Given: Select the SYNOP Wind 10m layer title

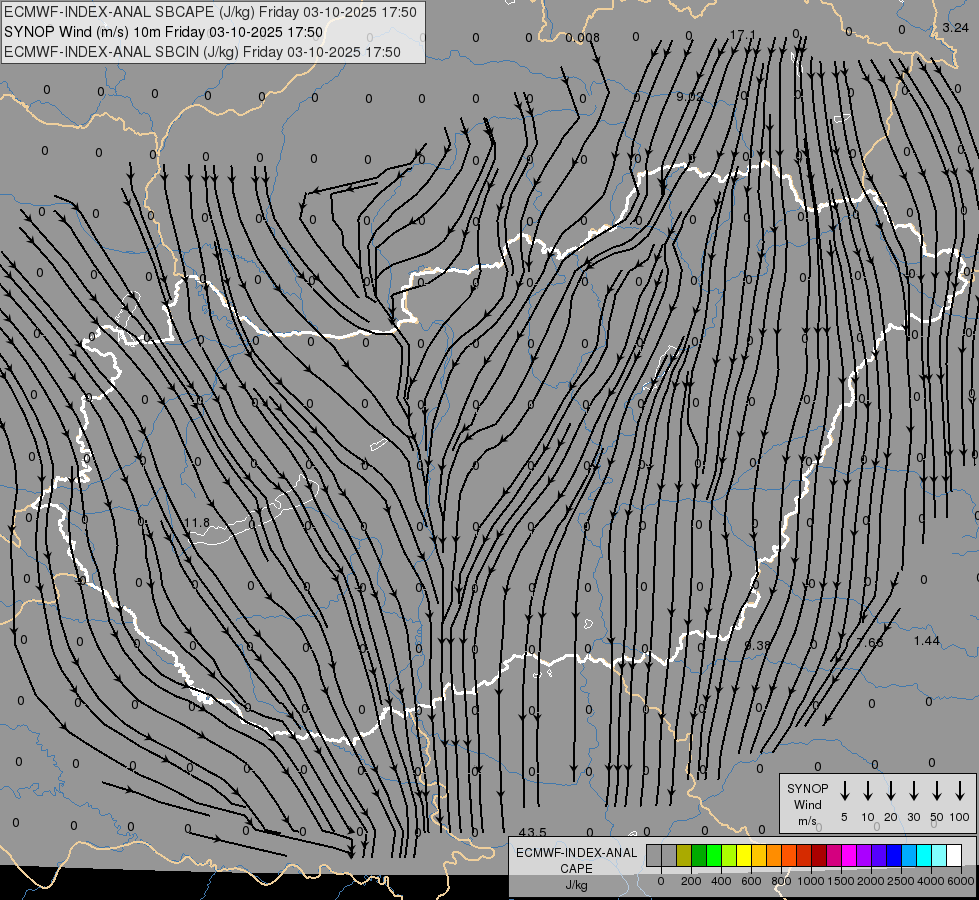Looking at the screenshot, I should [164, 32].
